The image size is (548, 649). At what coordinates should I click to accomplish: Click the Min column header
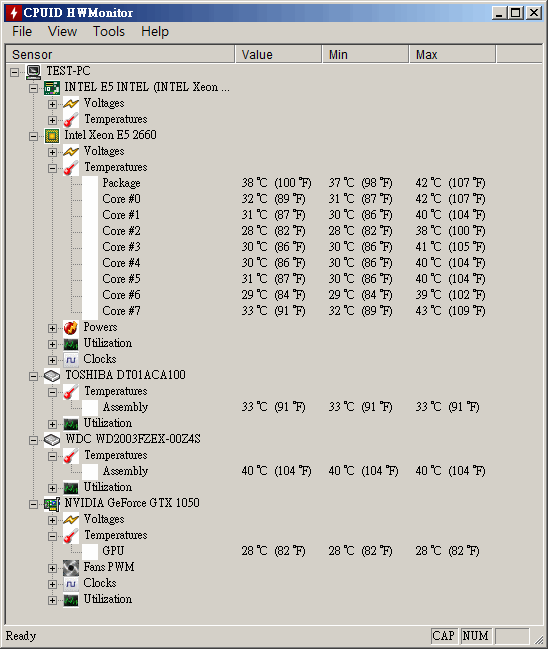(x=365, y=55)
